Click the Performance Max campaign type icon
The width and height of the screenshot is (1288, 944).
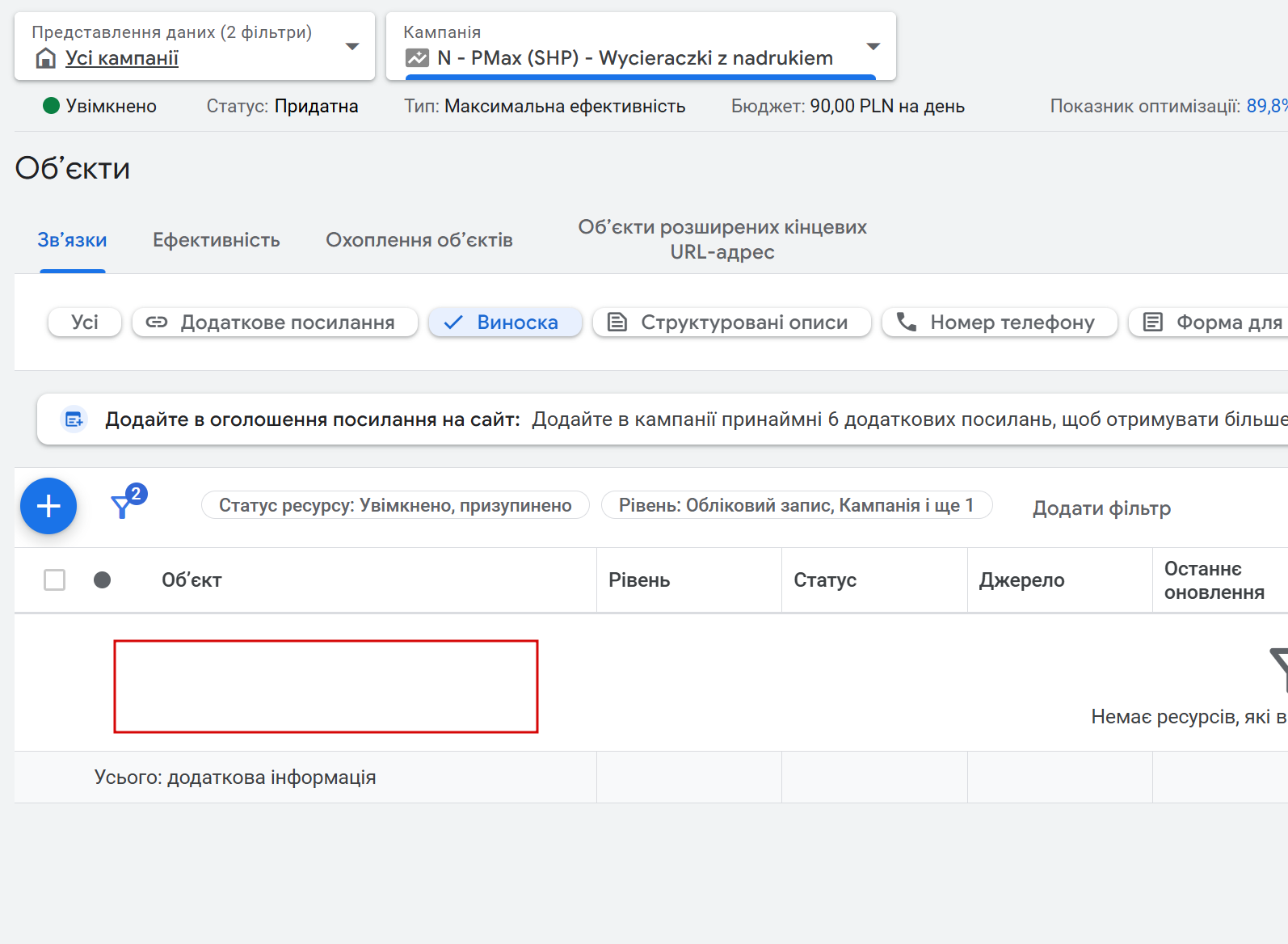[417, 58]
